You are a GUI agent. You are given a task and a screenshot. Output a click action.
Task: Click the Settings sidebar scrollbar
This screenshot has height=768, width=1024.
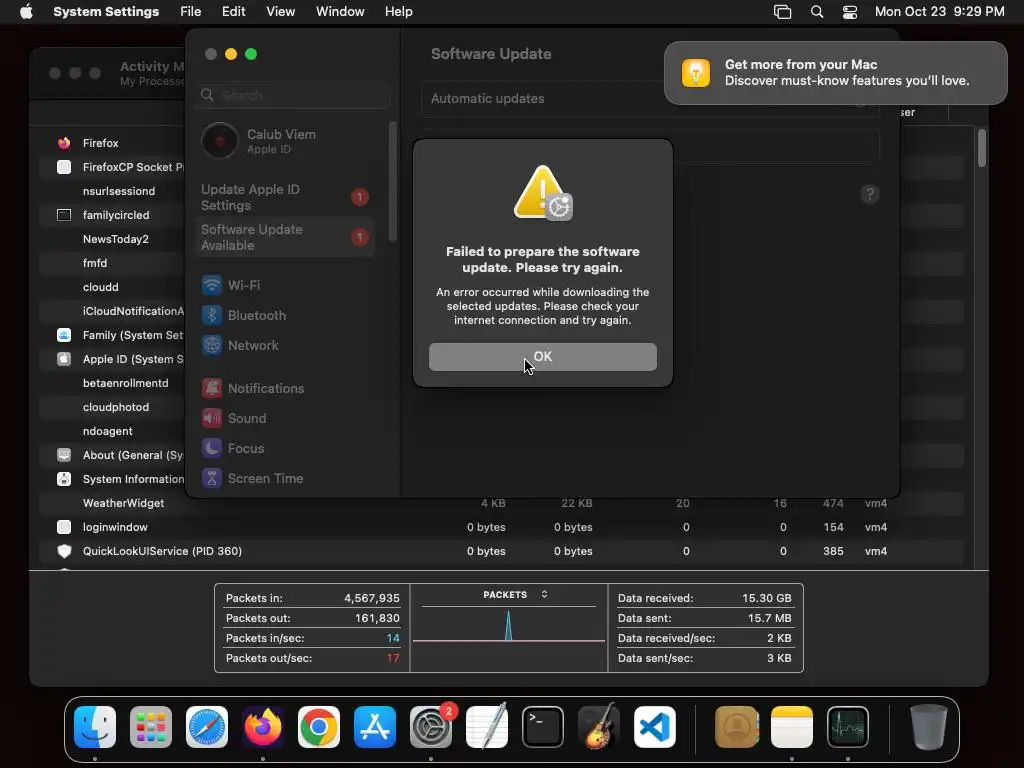[392, 182]
